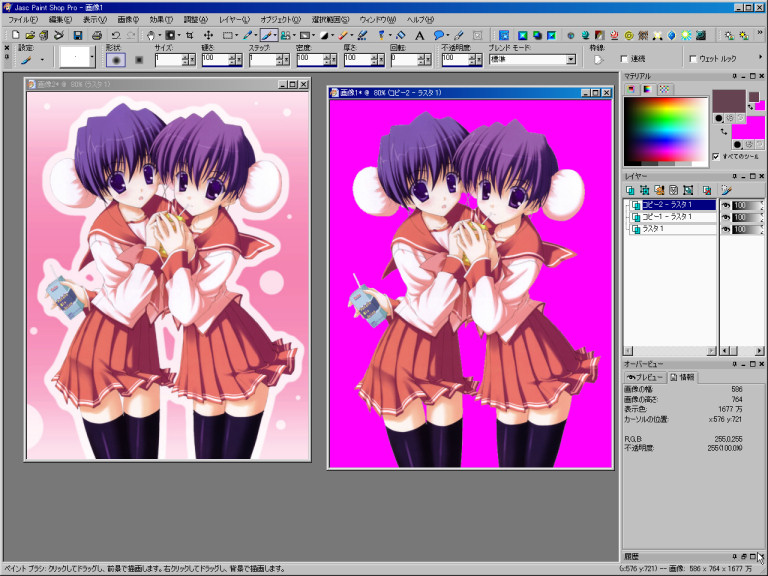This screenshot has width=768, height=576.
Task: Open the ファイル(F) menu
Action: coord(23,20)
